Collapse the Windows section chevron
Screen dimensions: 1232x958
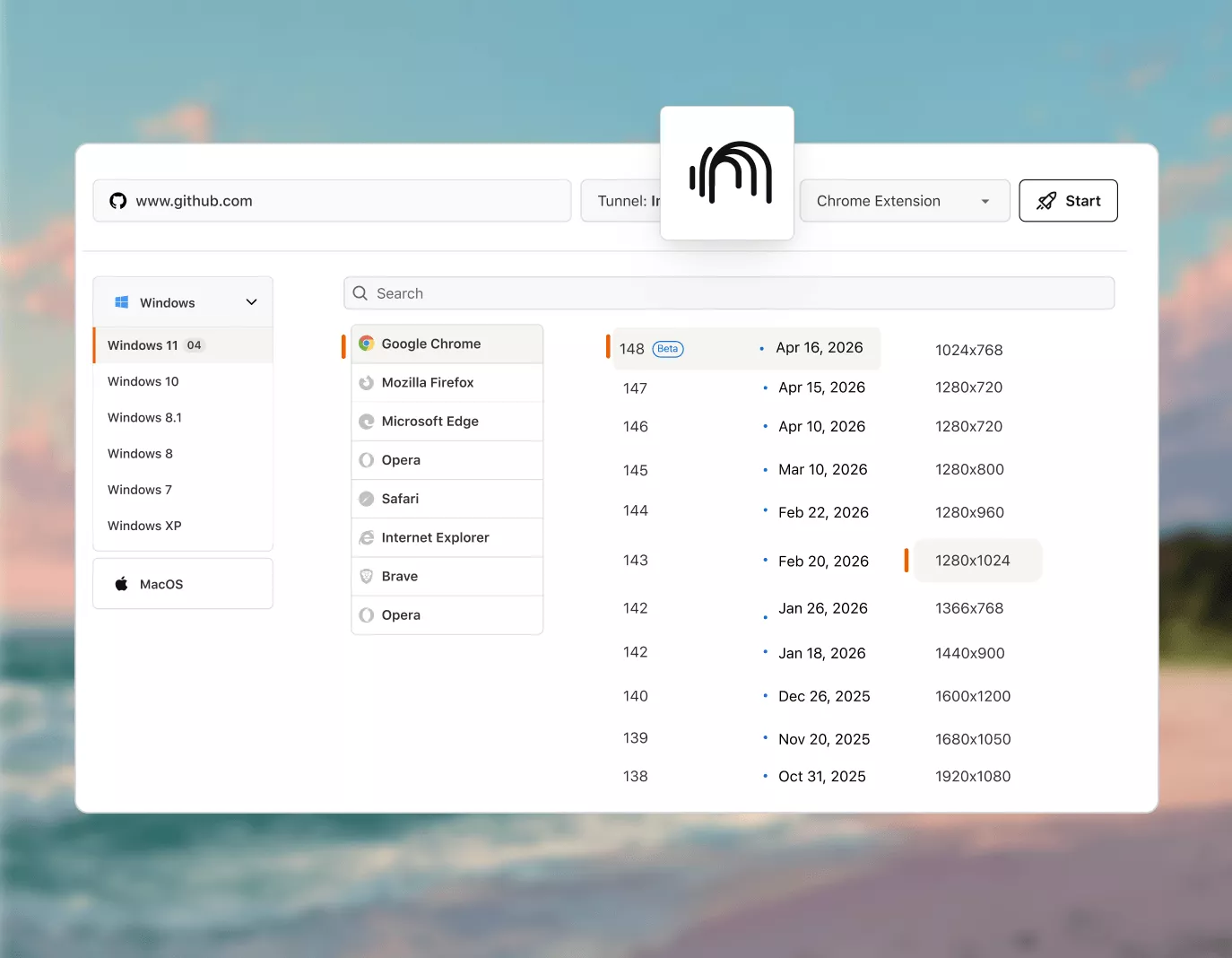[x=252, y=302]
